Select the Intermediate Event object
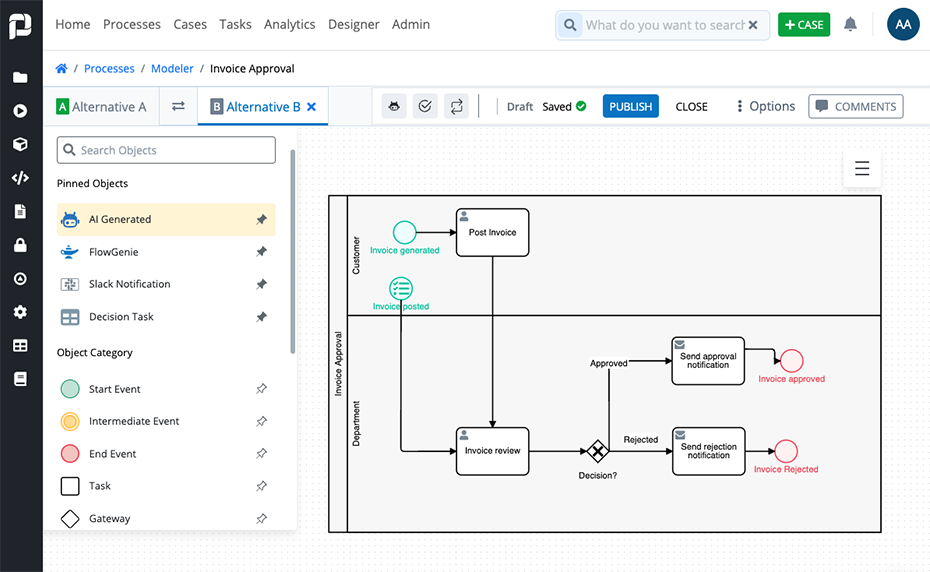Viewport: 930px width, 572px height. [x=166, y=421]
